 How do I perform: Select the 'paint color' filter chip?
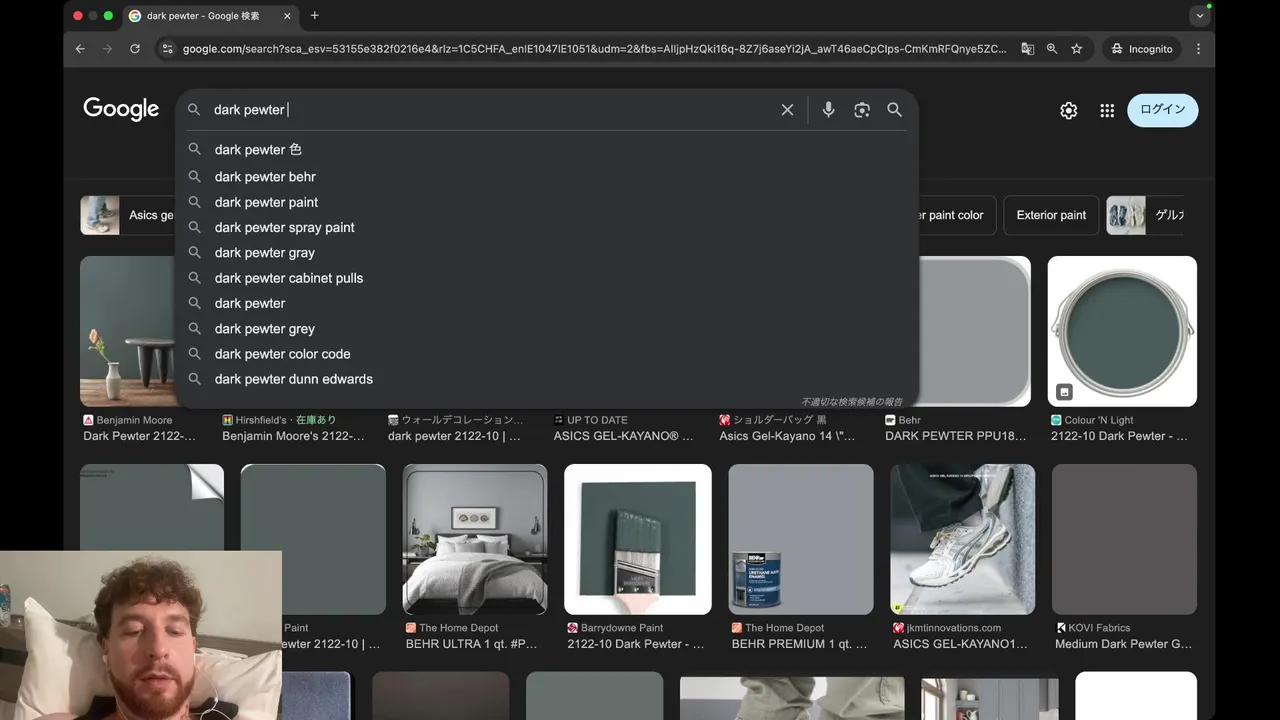coord(957,215)
